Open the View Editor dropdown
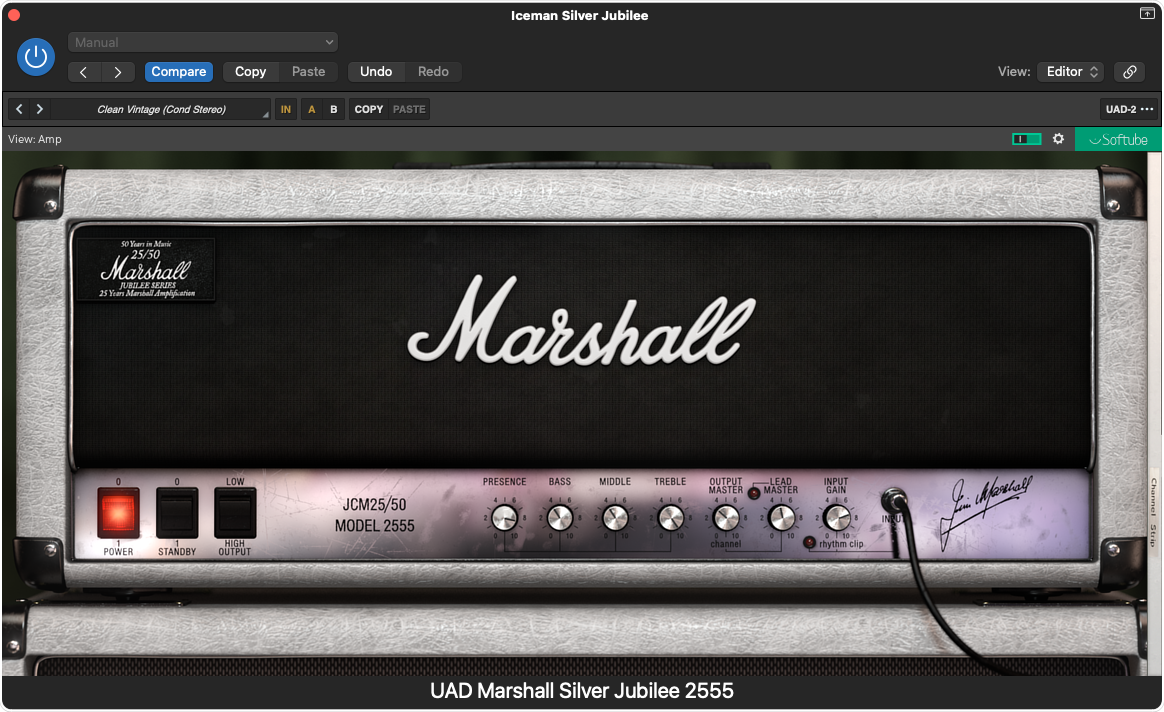 (1070, 72)
